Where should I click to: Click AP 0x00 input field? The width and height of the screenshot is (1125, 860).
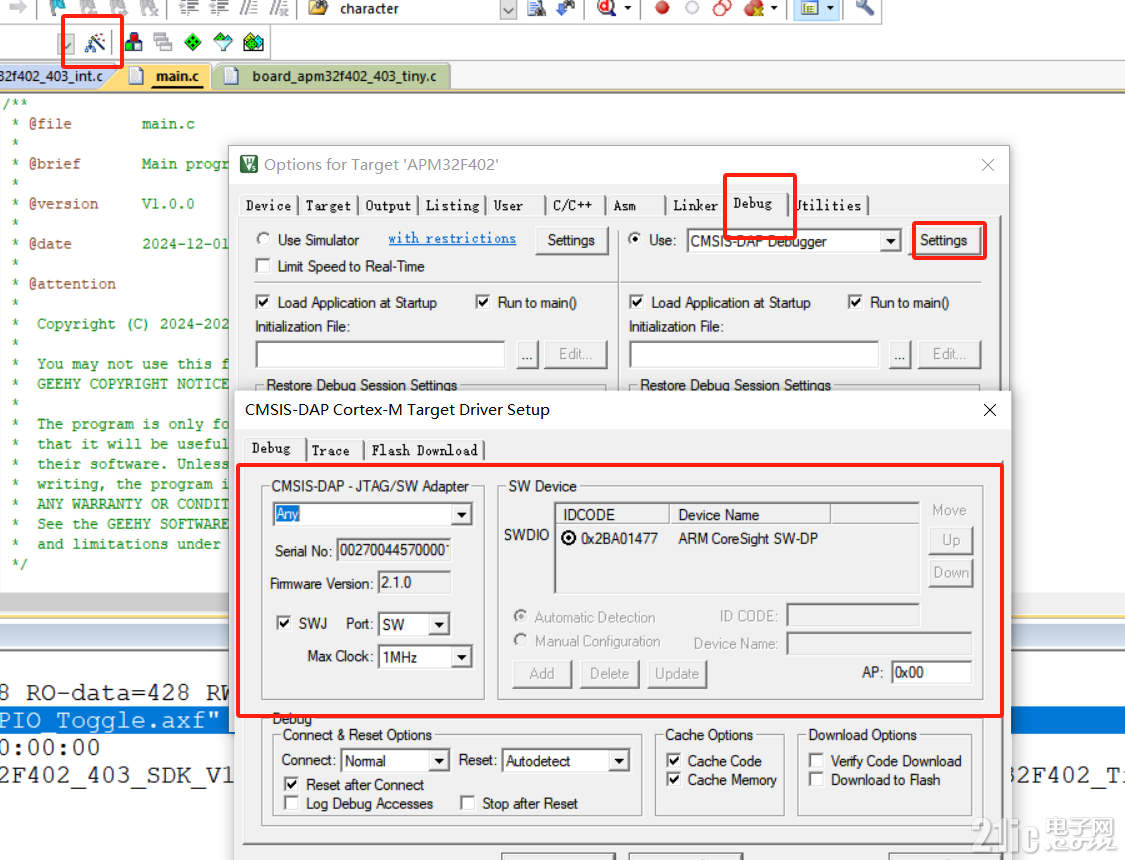(x=931, y=672)
